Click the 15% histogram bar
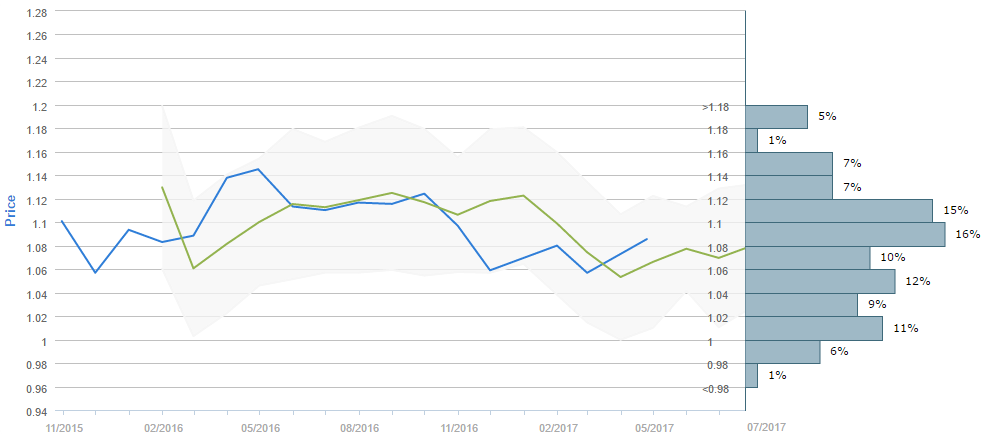This screenshot has height=439, width=986. [x=838, y=211]
